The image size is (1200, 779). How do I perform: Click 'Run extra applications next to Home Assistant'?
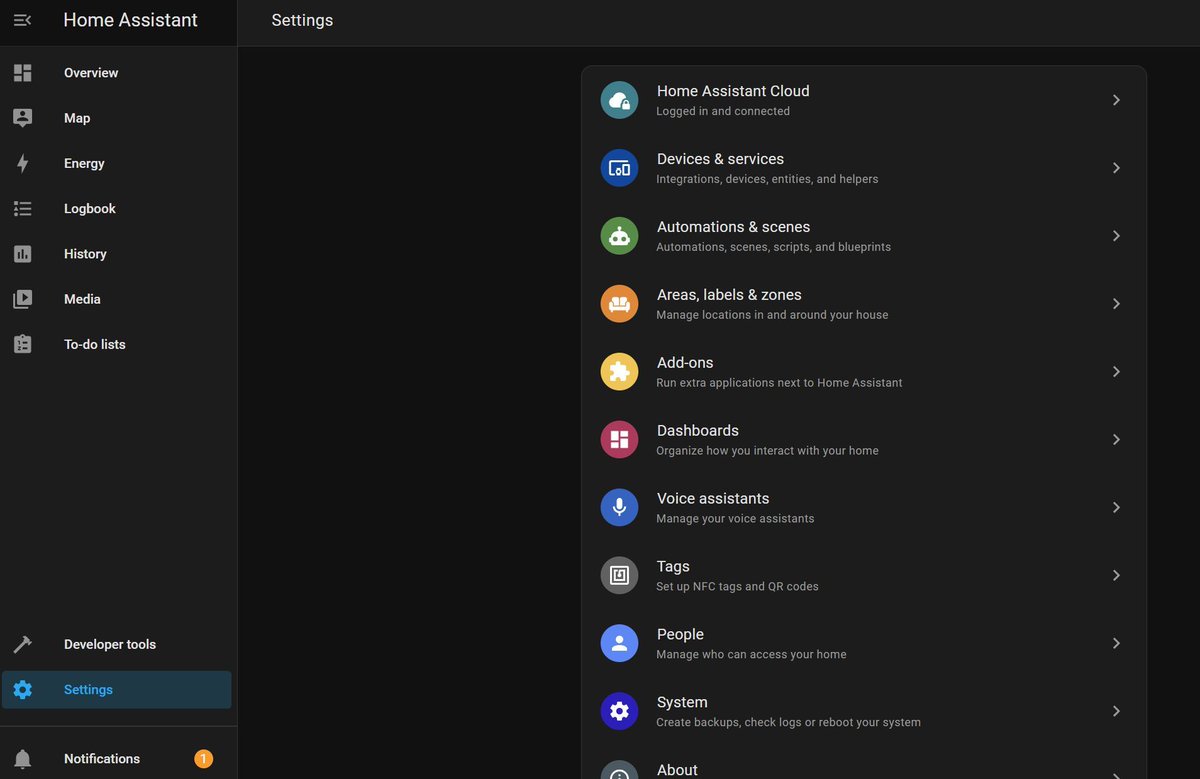tap(779, 383)
